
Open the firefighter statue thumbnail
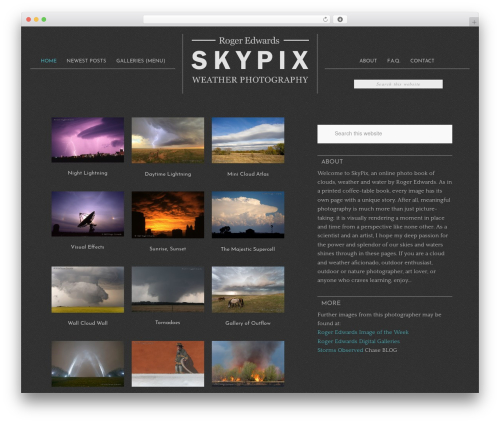tap(168, 364)
